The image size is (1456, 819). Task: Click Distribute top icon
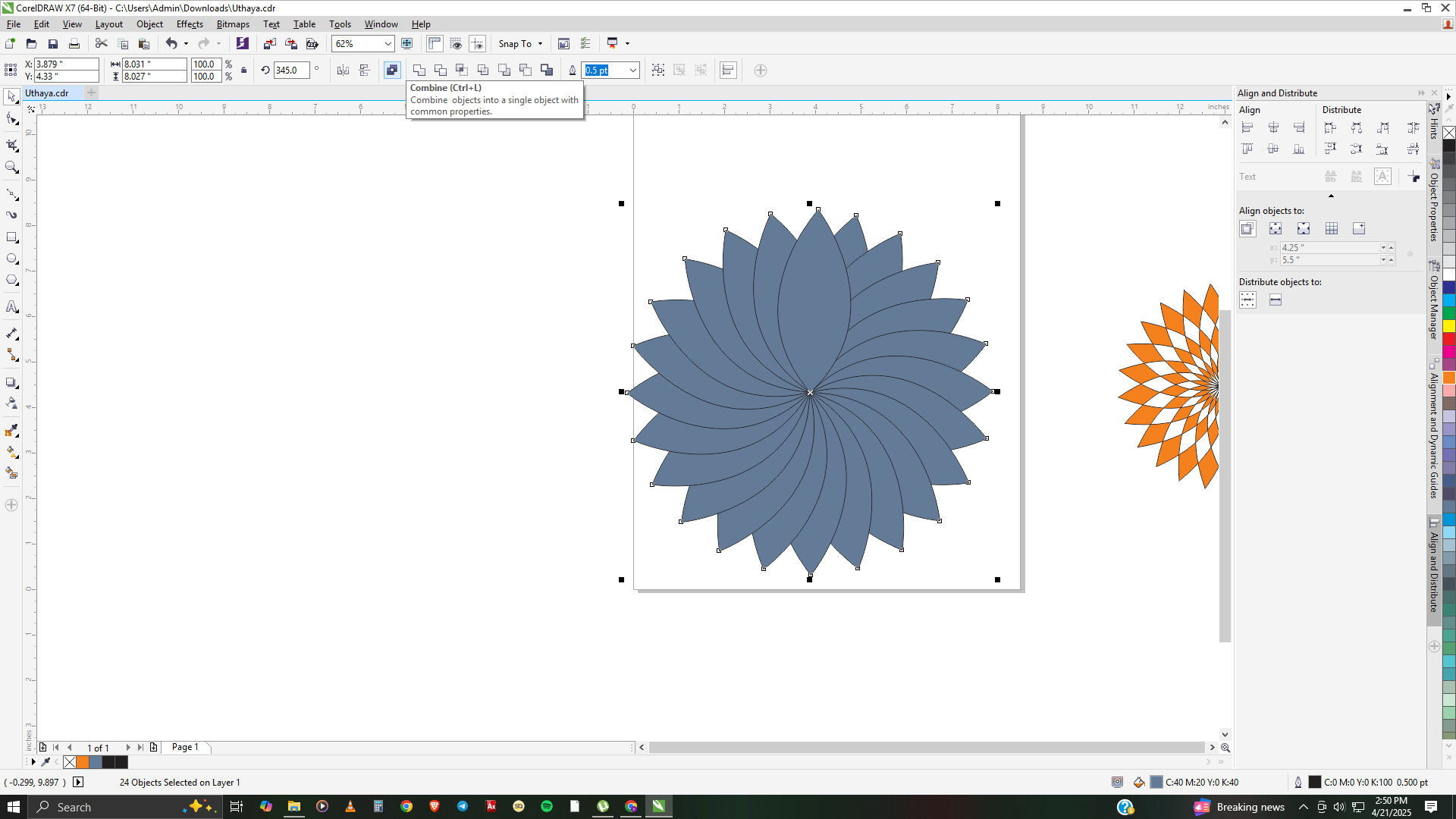coord(1330,149)
